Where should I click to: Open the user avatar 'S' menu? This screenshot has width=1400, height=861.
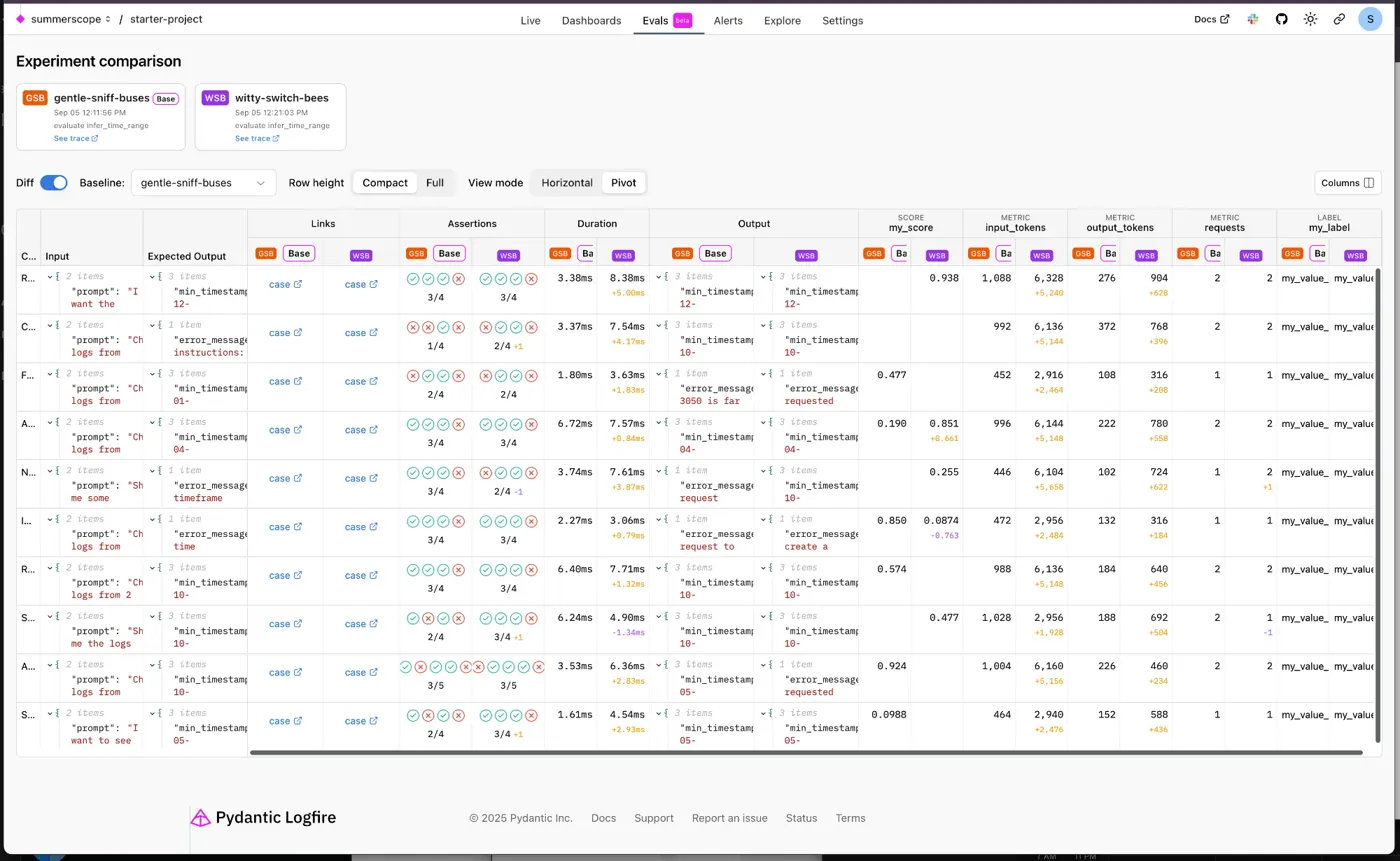pyautogui.click(x=1370, y=19)
